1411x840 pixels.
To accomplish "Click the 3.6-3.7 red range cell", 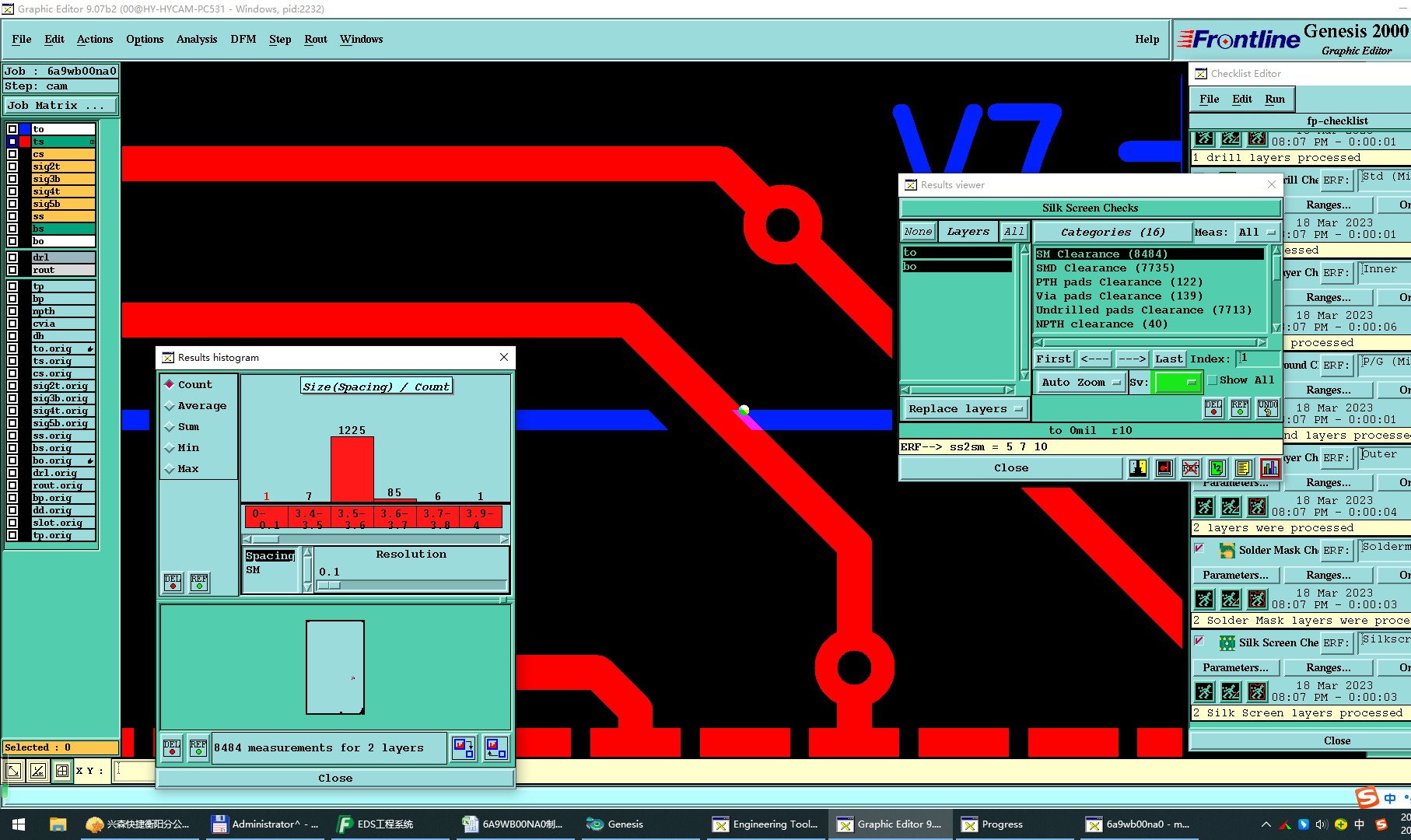I will (394, 517).
